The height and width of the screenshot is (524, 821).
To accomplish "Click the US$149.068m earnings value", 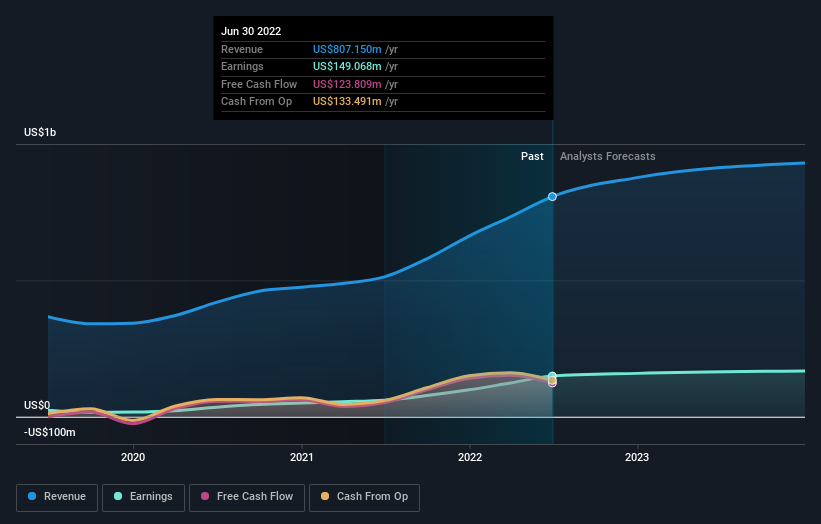I will [x=347, y=66].
